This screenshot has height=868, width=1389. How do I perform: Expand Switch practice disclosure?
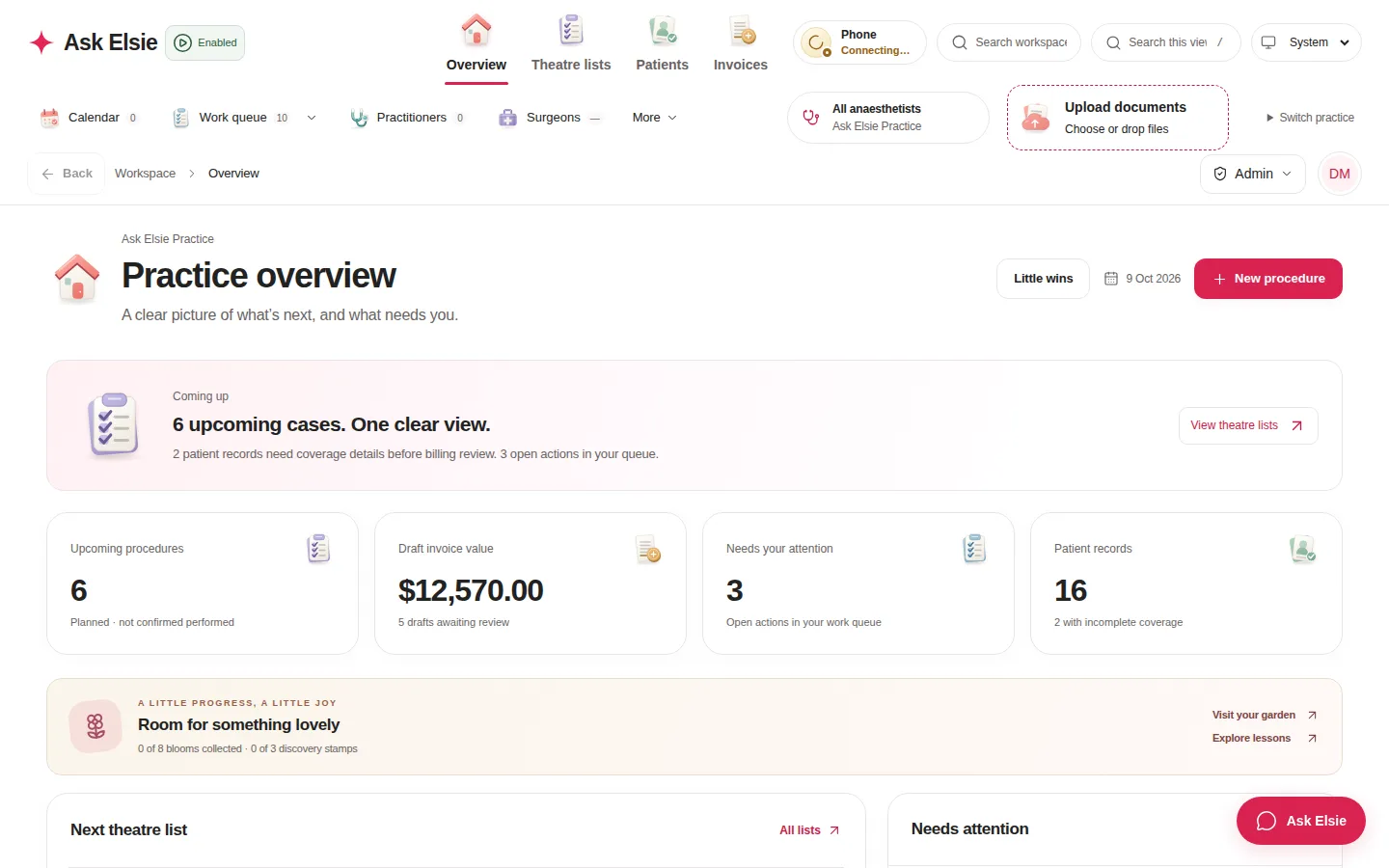tap(1310, 118)
